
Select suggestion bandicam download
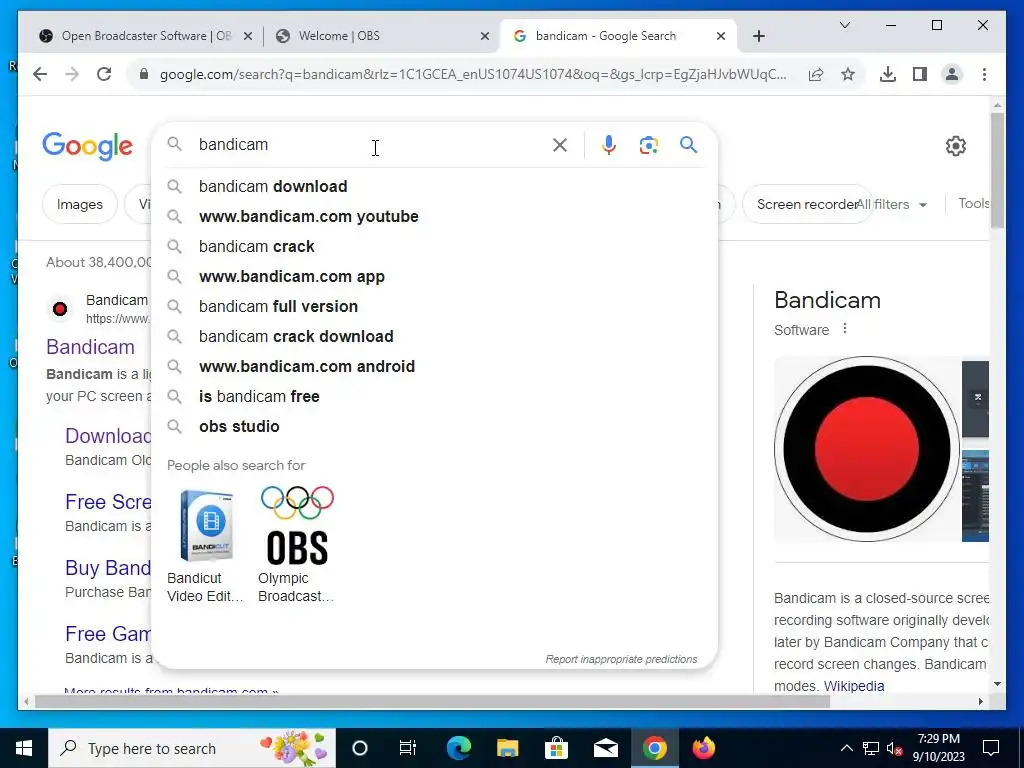[x=434, y=187]
